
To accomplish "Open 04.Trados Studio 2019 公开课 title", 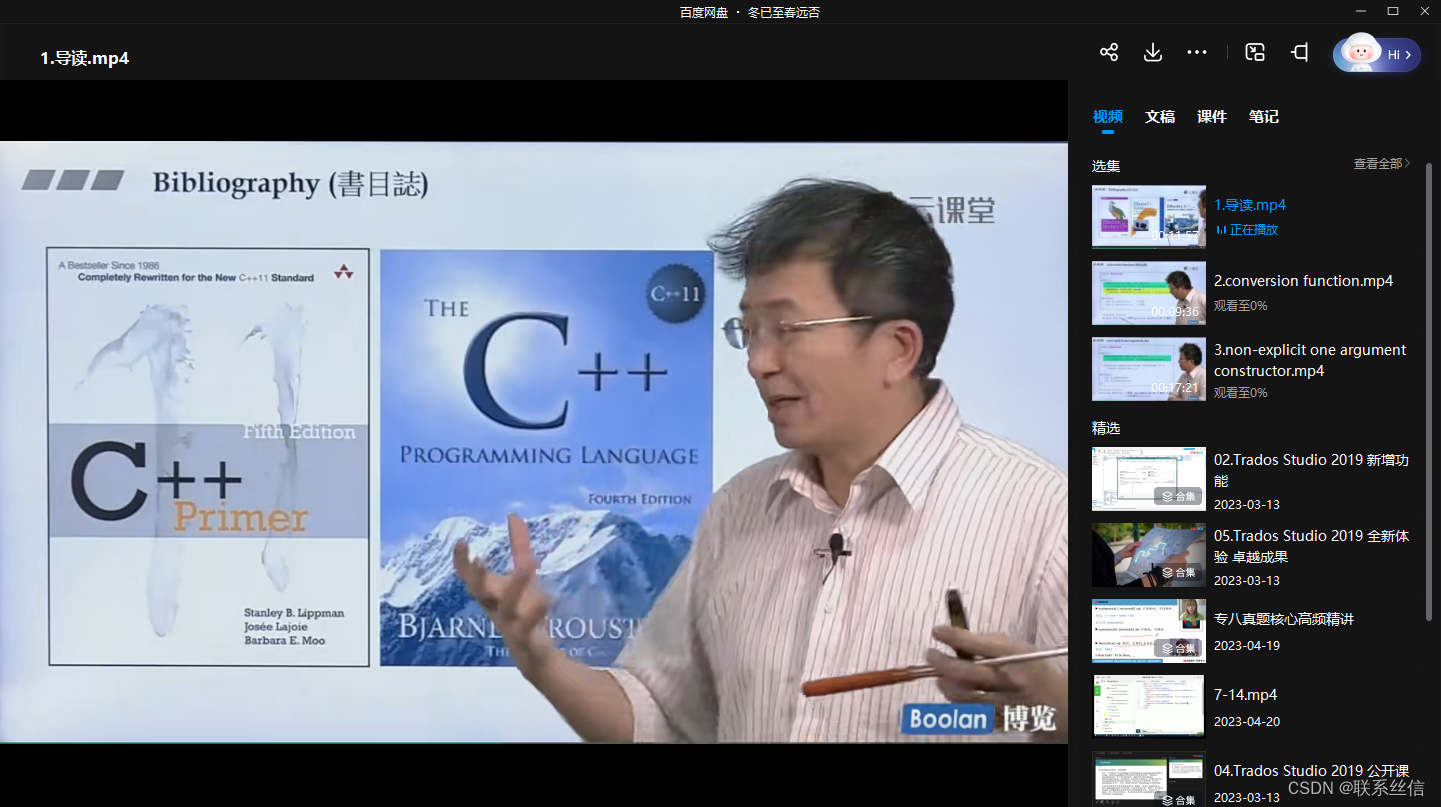I will tap(1311, 771).
